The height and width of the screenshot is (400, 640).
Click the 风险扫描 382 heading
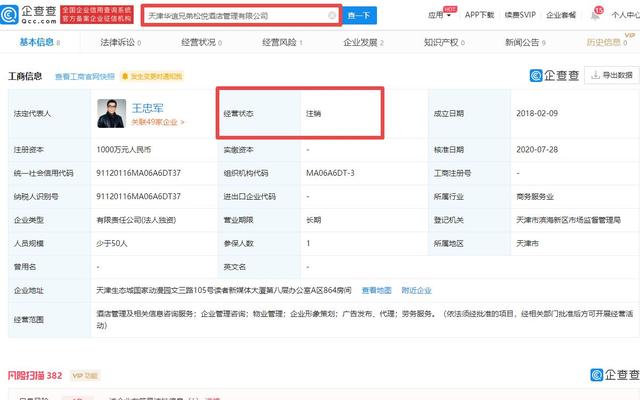click(x=35, y=376)
